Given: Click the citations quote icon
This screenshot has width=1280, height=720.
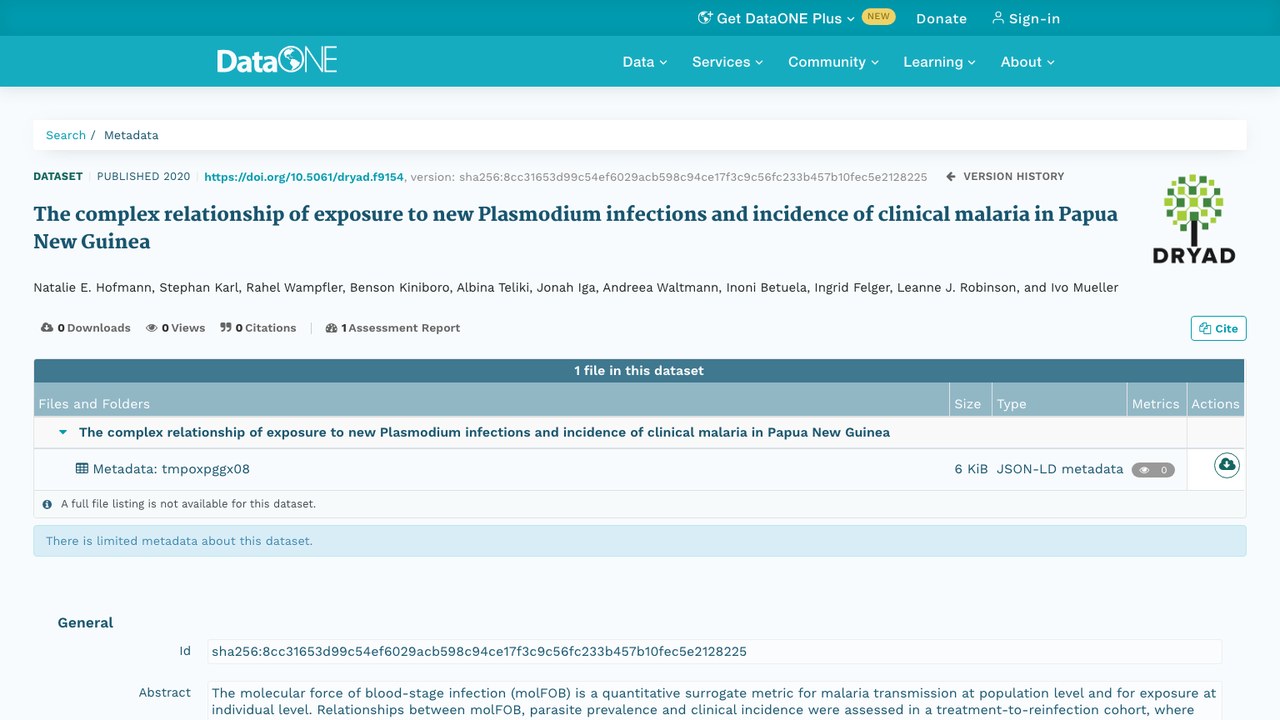Looking at the screenshot, I should tap(226, 328).
